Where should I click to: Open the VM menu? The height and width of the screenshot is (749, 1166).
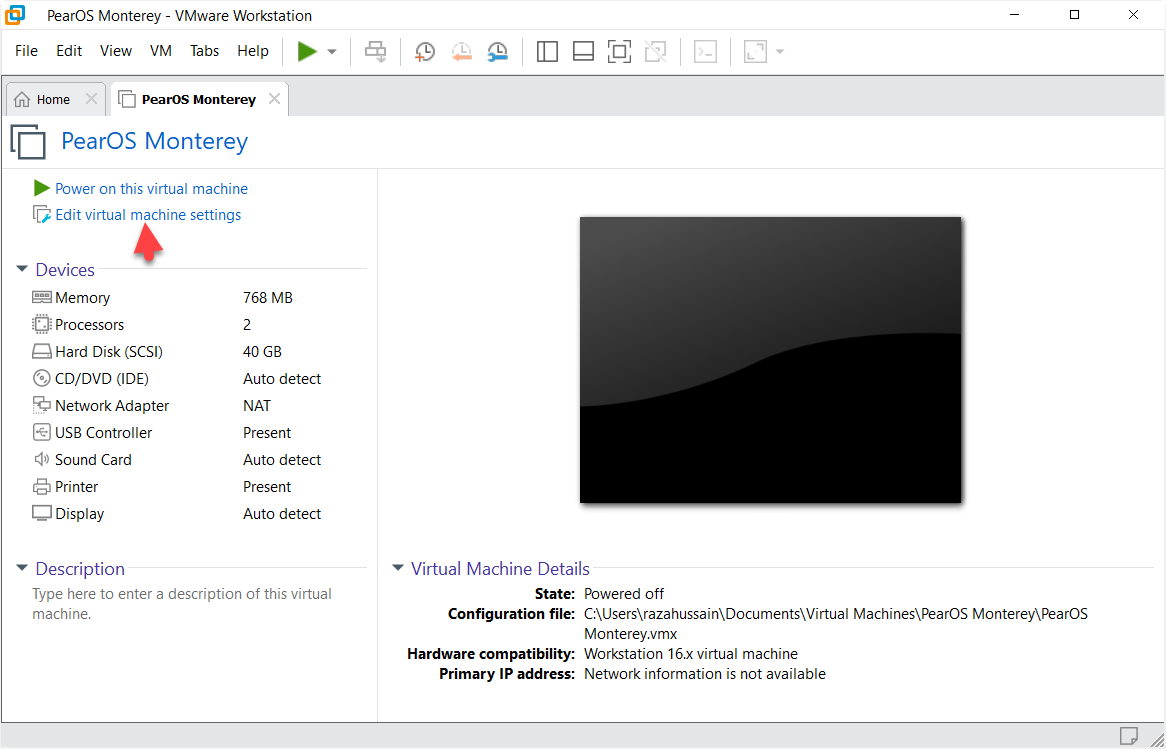point(160,51)
